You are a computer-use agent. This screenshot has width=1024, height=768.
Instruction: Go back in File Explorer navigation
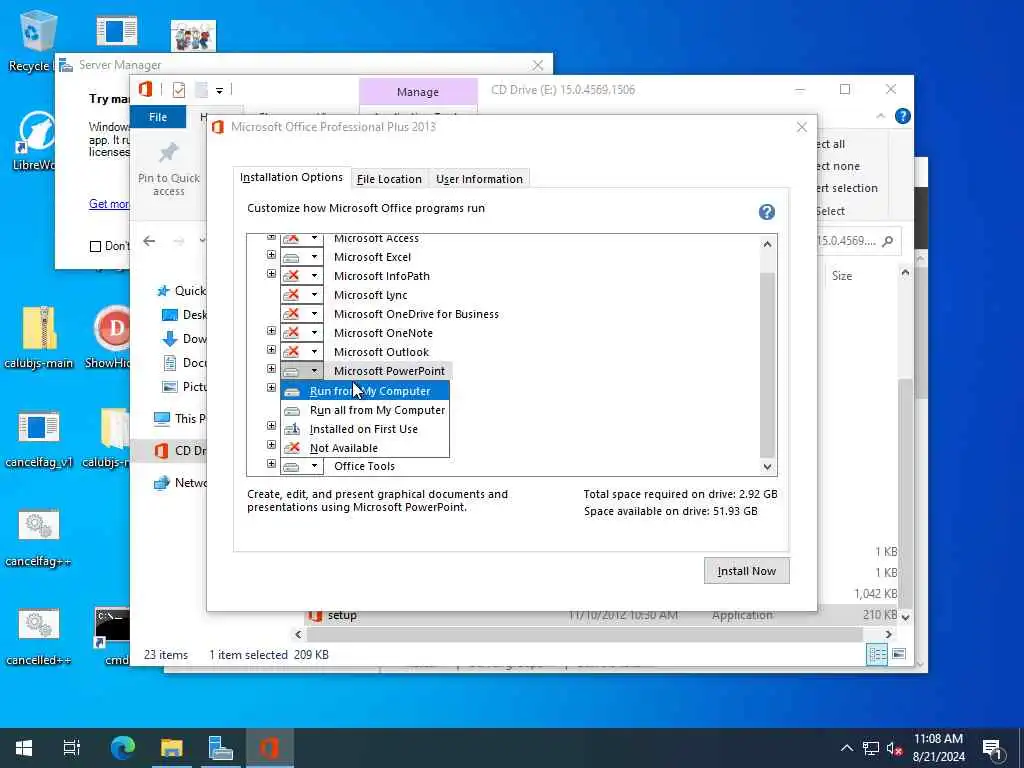click(x=150, y=241)
